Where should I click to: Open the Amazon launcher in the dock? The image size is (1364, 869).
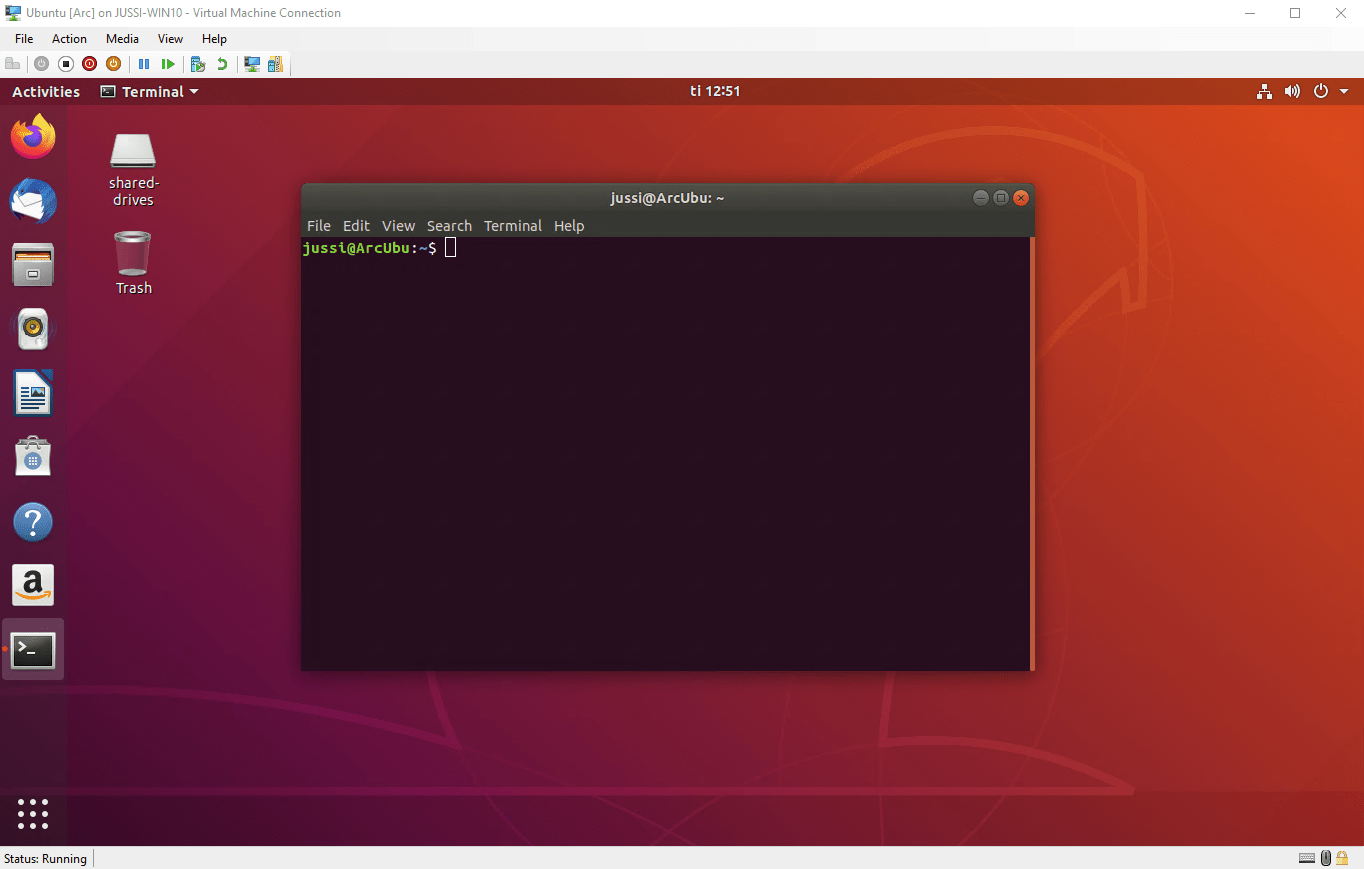(x=33, y=585)
